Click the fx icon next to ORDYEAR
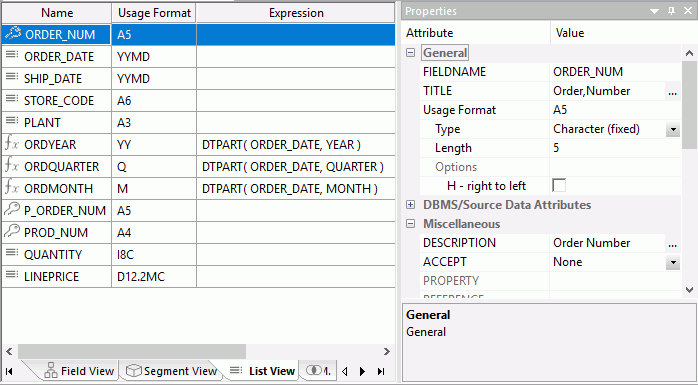 (x=12, y=144)
